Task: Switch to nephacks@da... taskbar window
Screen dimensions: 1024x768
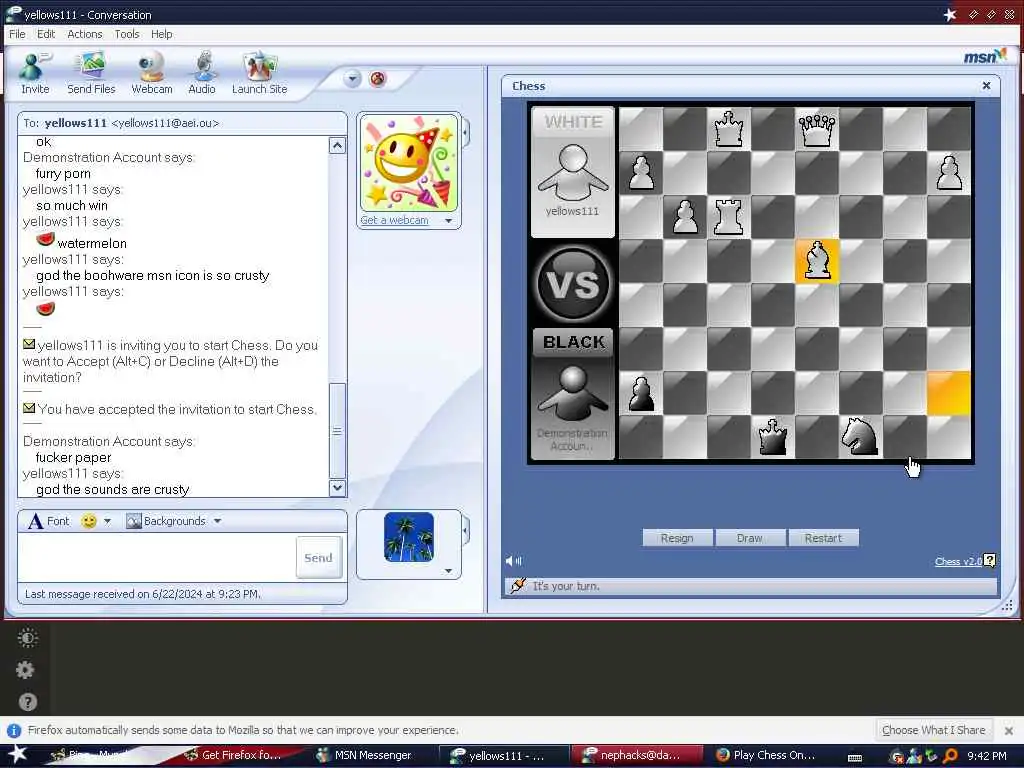Action: coord(635,755)
